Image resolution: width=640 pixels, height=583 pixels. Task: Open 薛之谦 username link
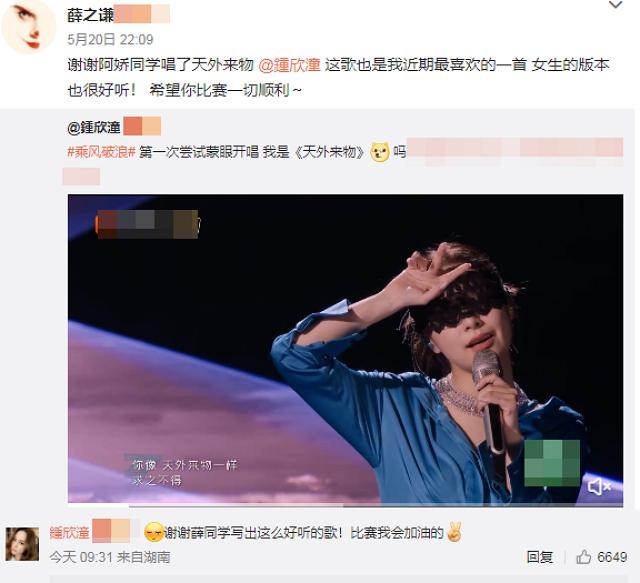pos(91,15)
